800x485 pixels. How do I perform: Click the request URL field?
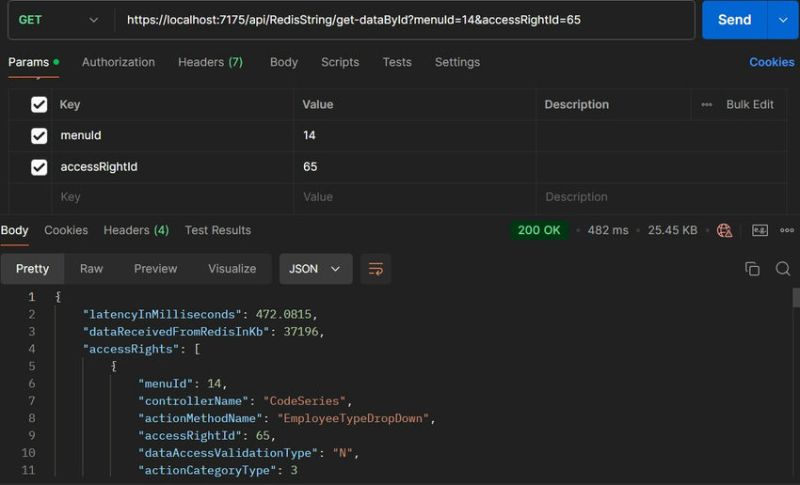(404, 20)
